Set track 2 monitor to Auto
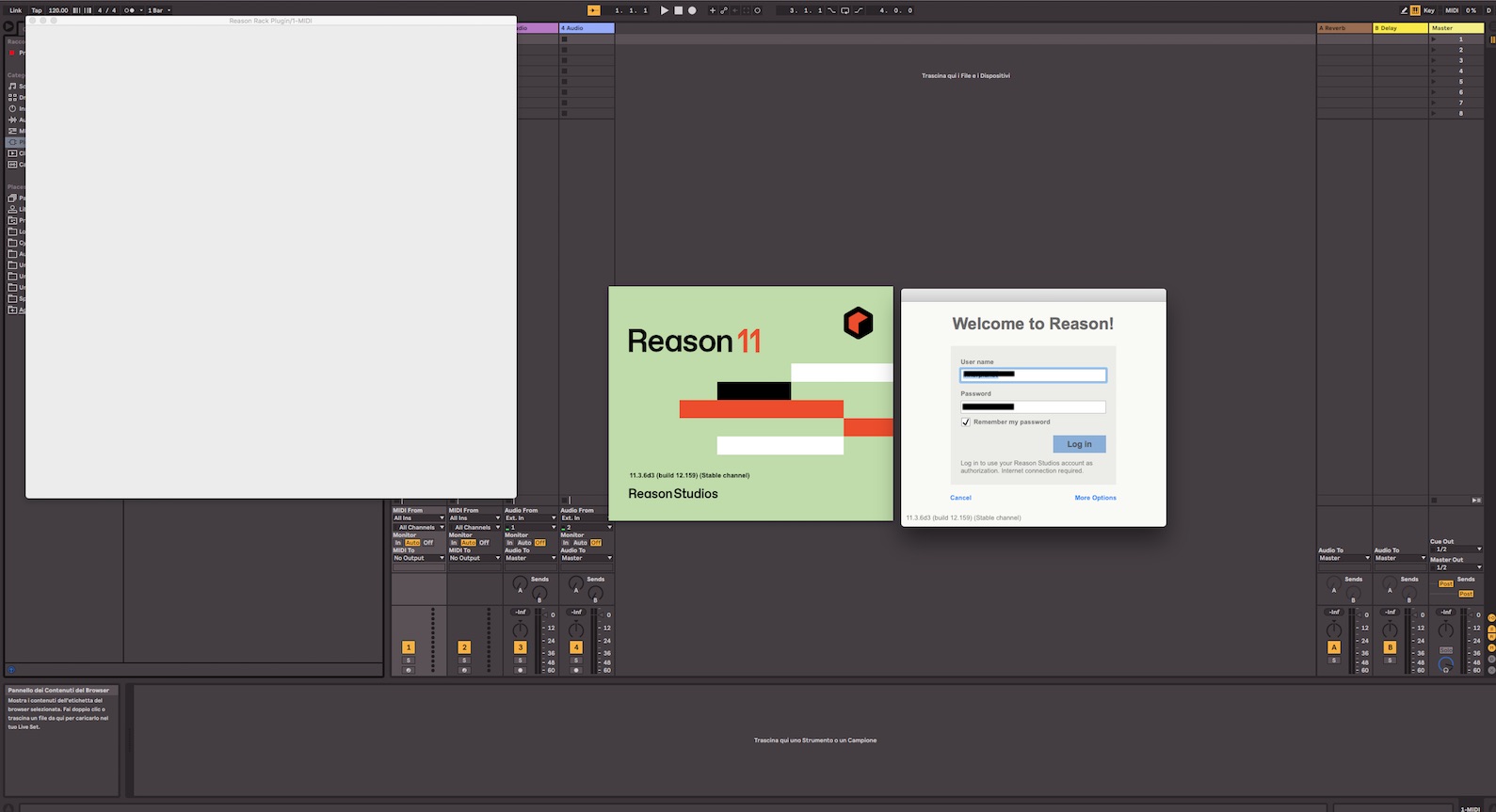This screenshot has height=812, width=1496. (468, 543)
